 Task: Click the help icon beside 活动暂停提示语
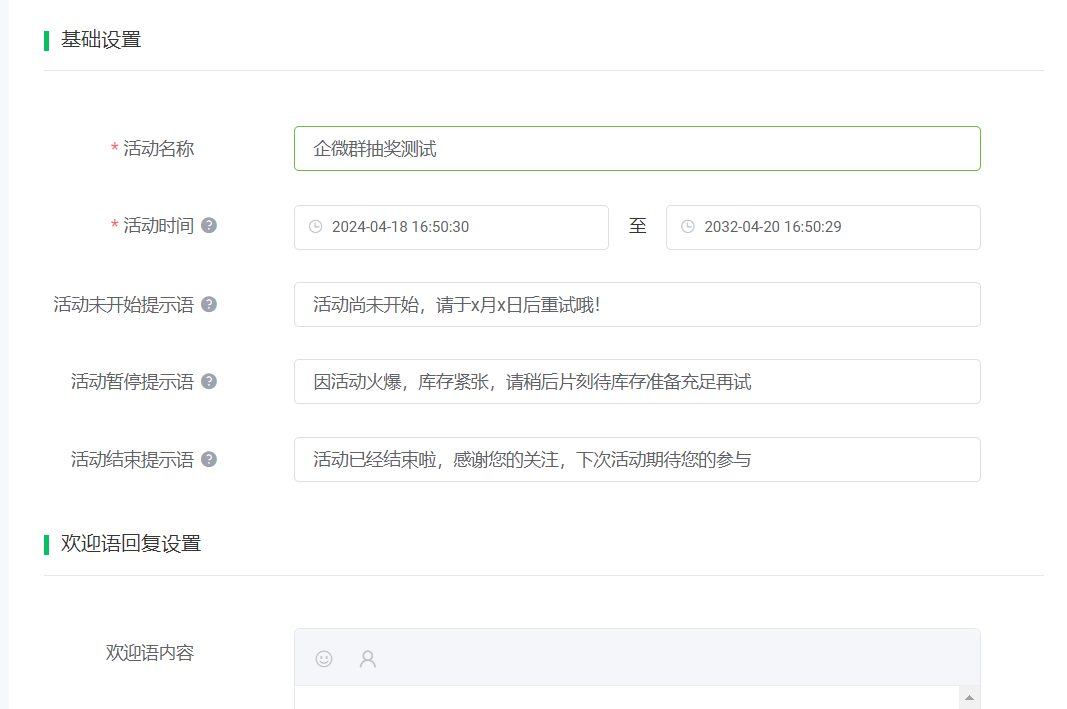pyautogui.click(x=208, y=380)
